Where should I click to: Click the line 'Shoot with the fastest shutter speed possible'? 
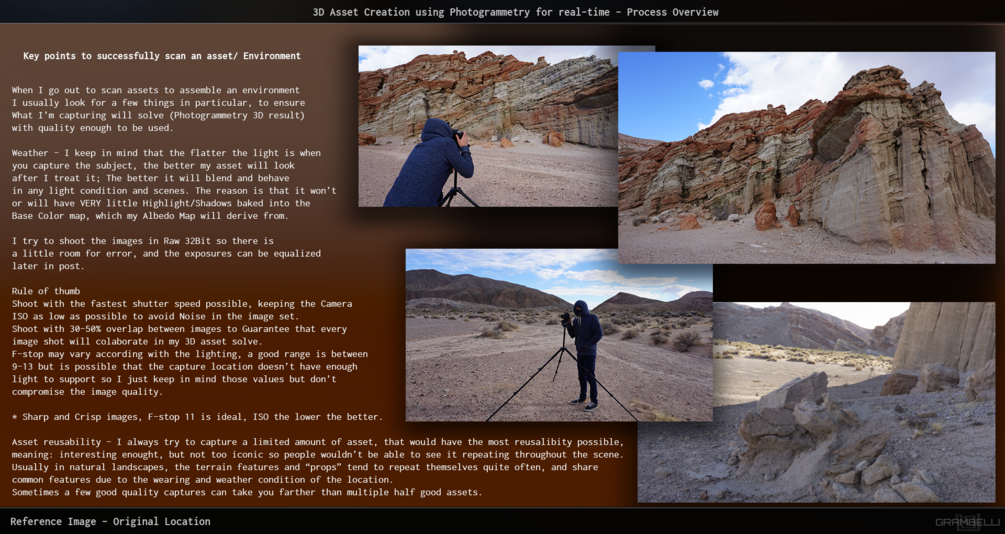click(x=182, y=303)
